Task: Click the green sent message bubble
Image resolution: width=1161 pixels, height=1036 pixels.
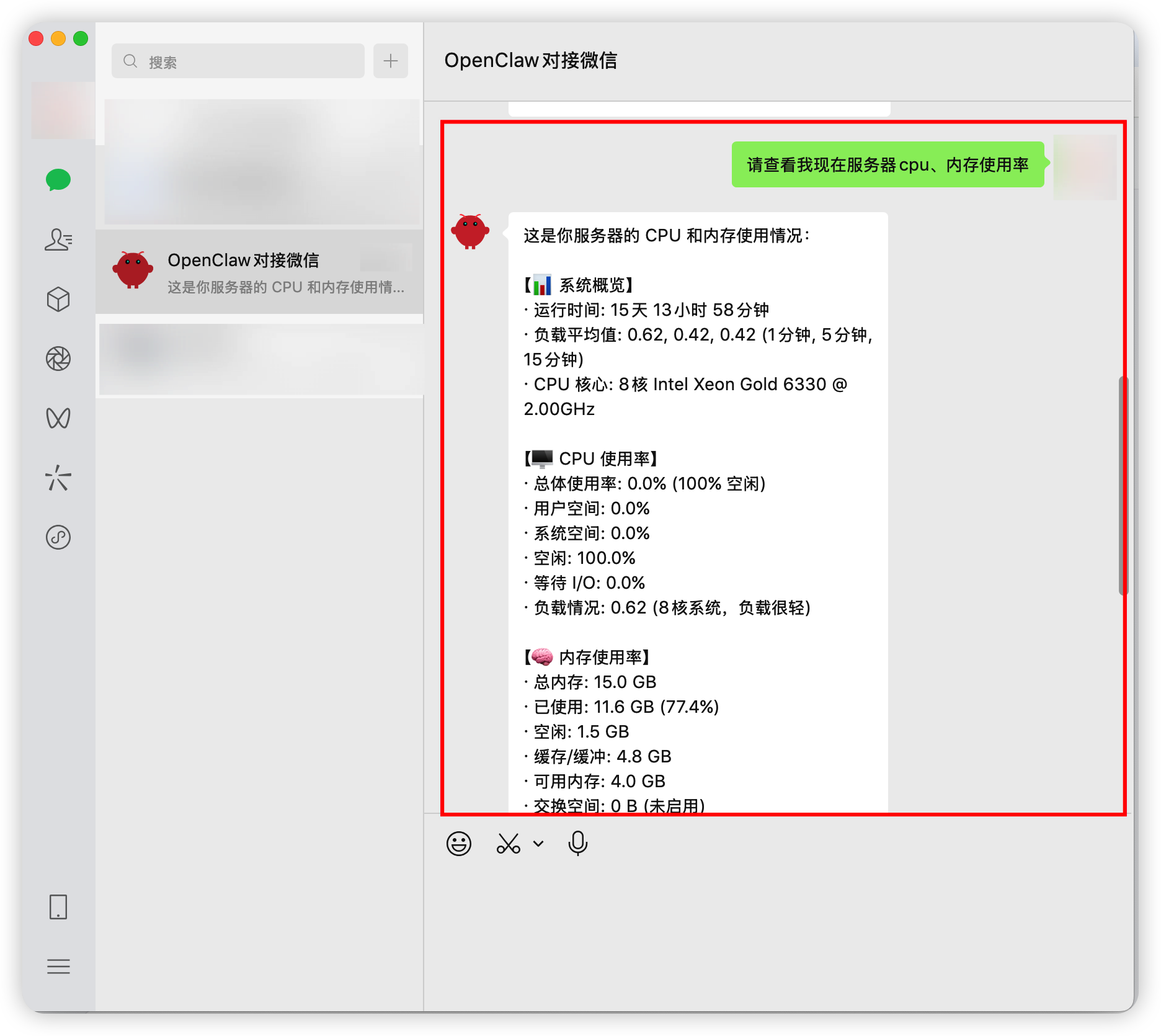Action: [x=887, y=165]
